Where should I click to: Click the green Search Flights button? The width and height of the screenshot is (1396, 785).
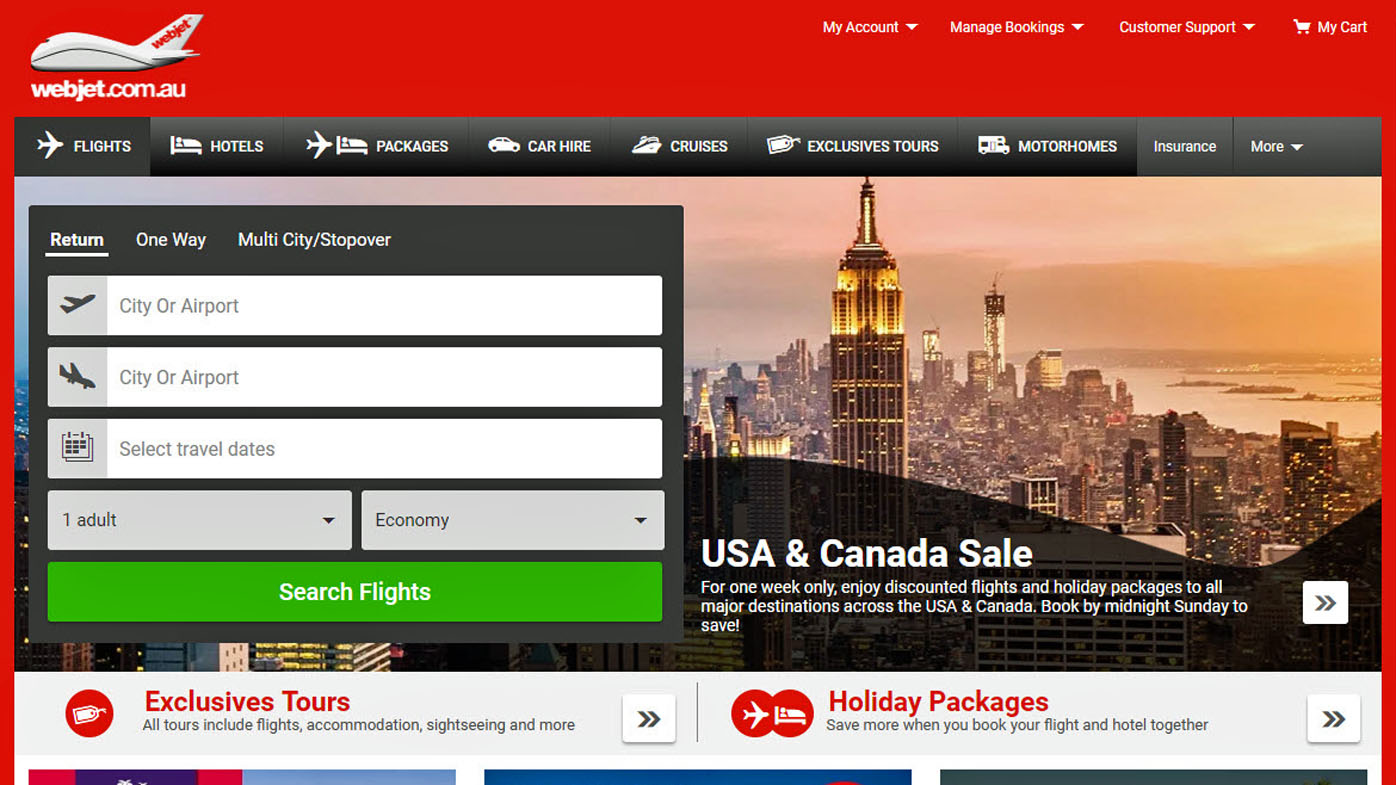[x=355, y=592]
